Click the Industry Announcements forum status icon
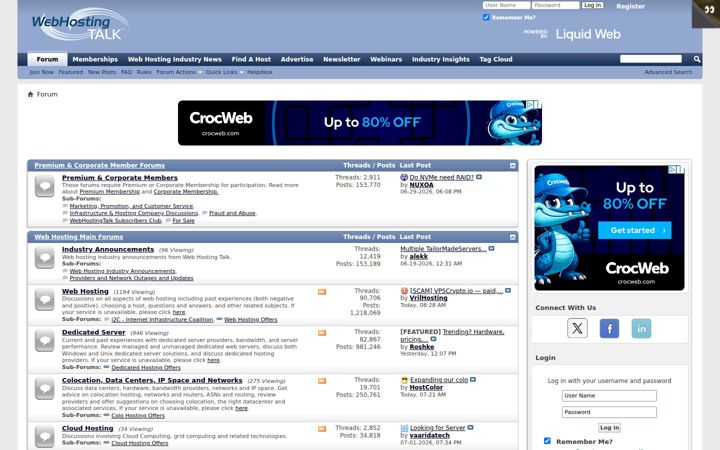 (45, 258)
